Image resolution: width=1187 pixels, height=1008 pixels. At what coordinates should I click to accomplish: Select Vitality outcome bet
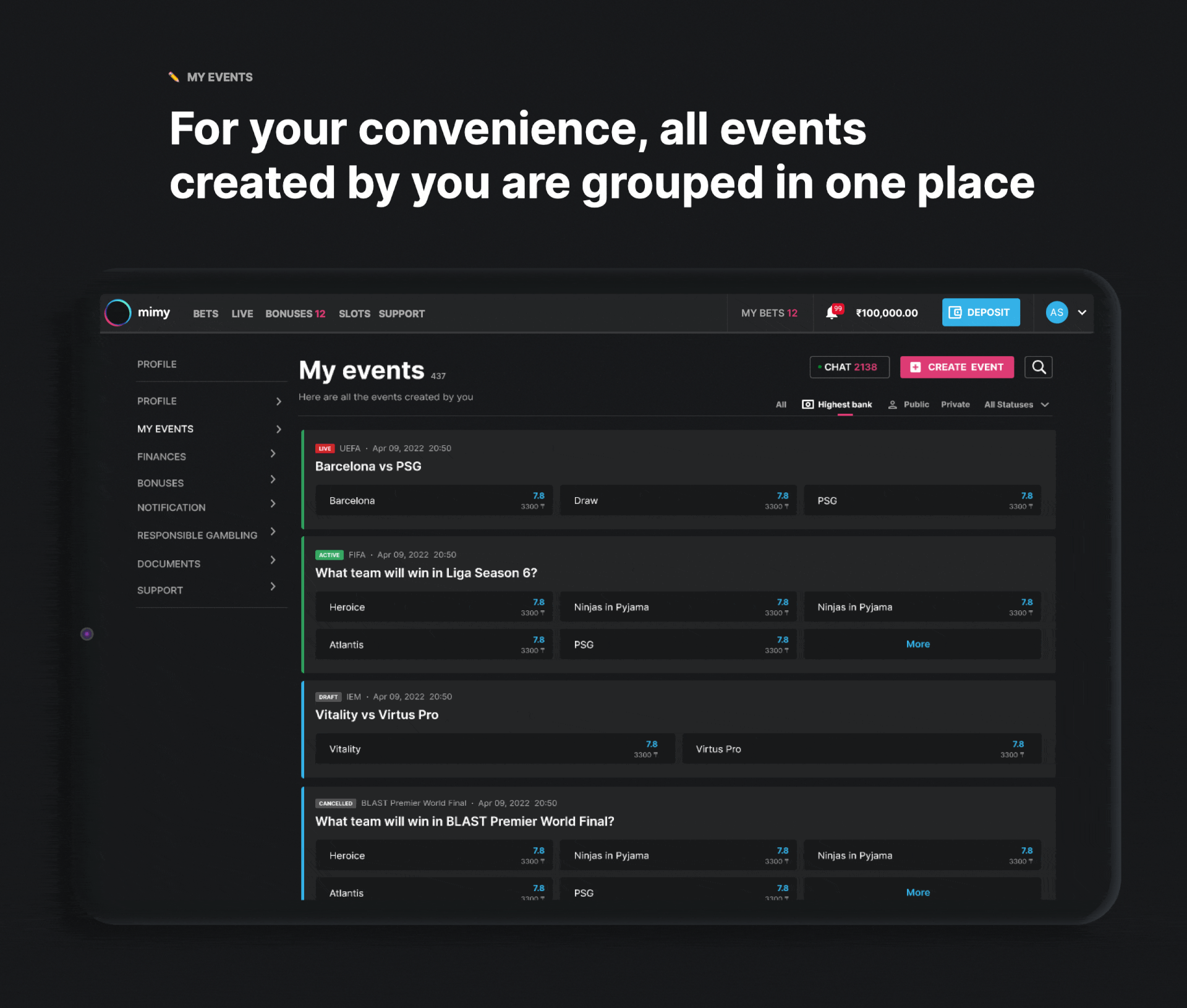(x=495, y=749)
